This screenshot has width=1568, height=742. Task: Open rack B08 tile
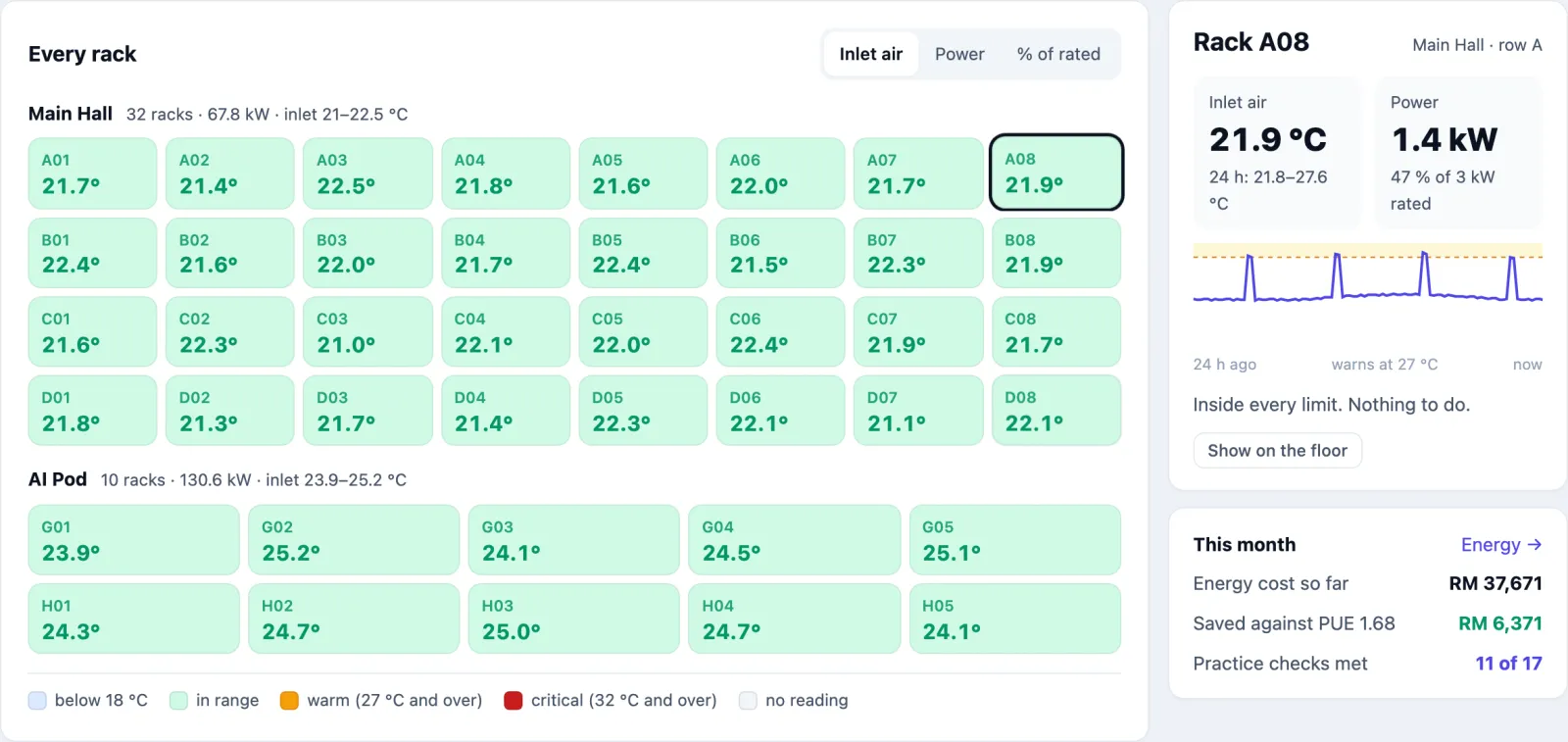1056,253
